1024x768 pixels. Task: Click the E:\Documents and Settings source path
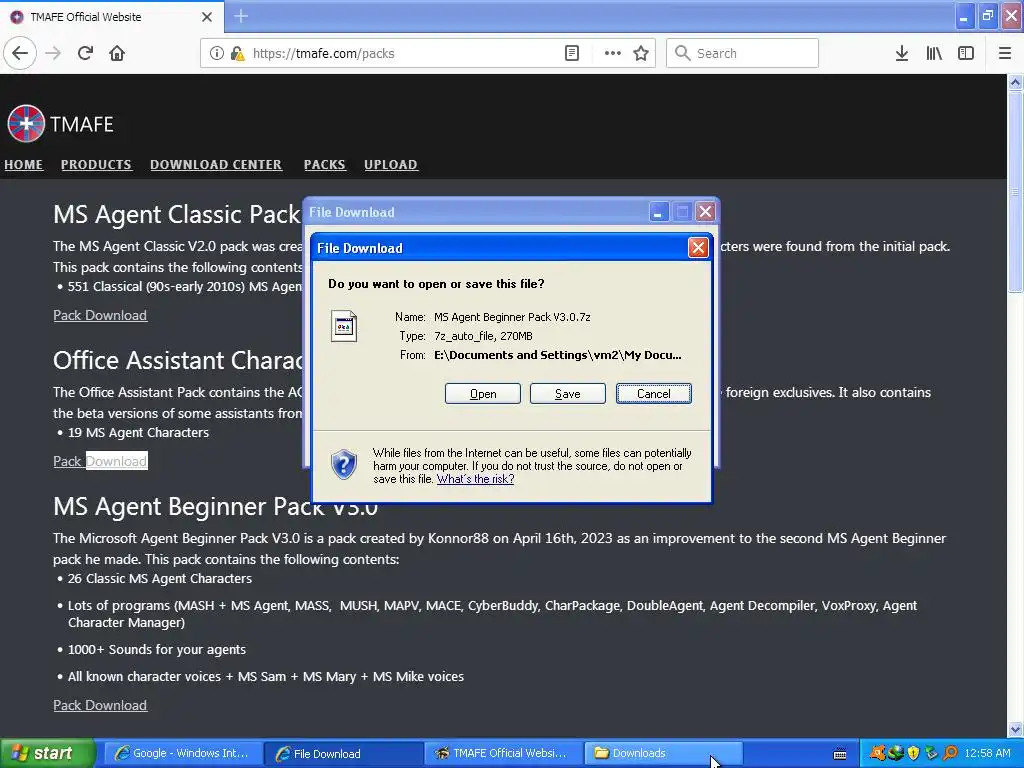[558, 355]
